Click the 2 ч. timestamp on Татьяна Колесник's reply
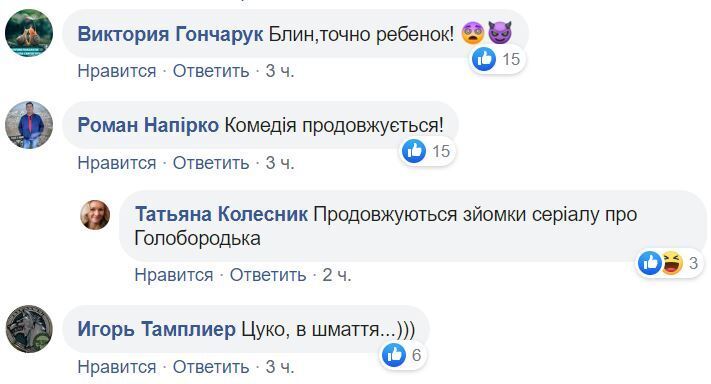The image size is (711, 384). click(337, 275)
